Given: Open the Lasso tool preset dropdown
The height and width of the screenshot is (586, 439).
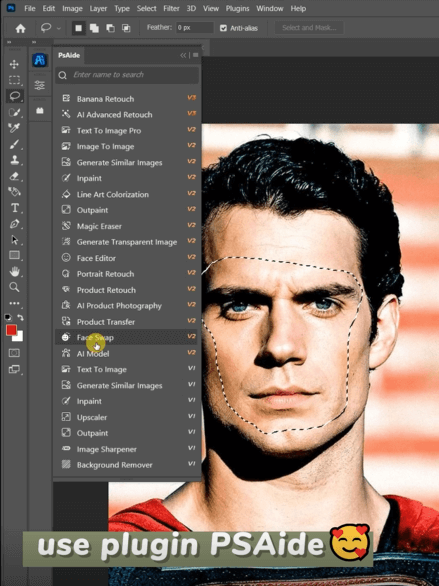Looking at the screenshot, I should pyautogui.click(x=59, y=28).
